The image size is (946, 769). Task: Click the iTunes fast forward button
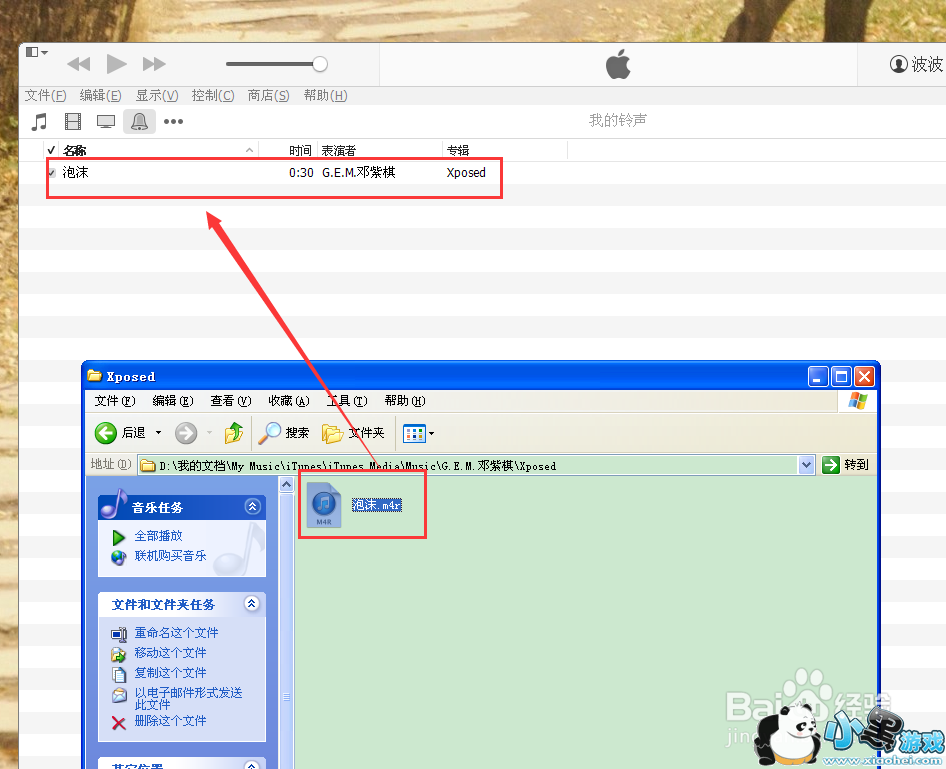tap(154, 64)
